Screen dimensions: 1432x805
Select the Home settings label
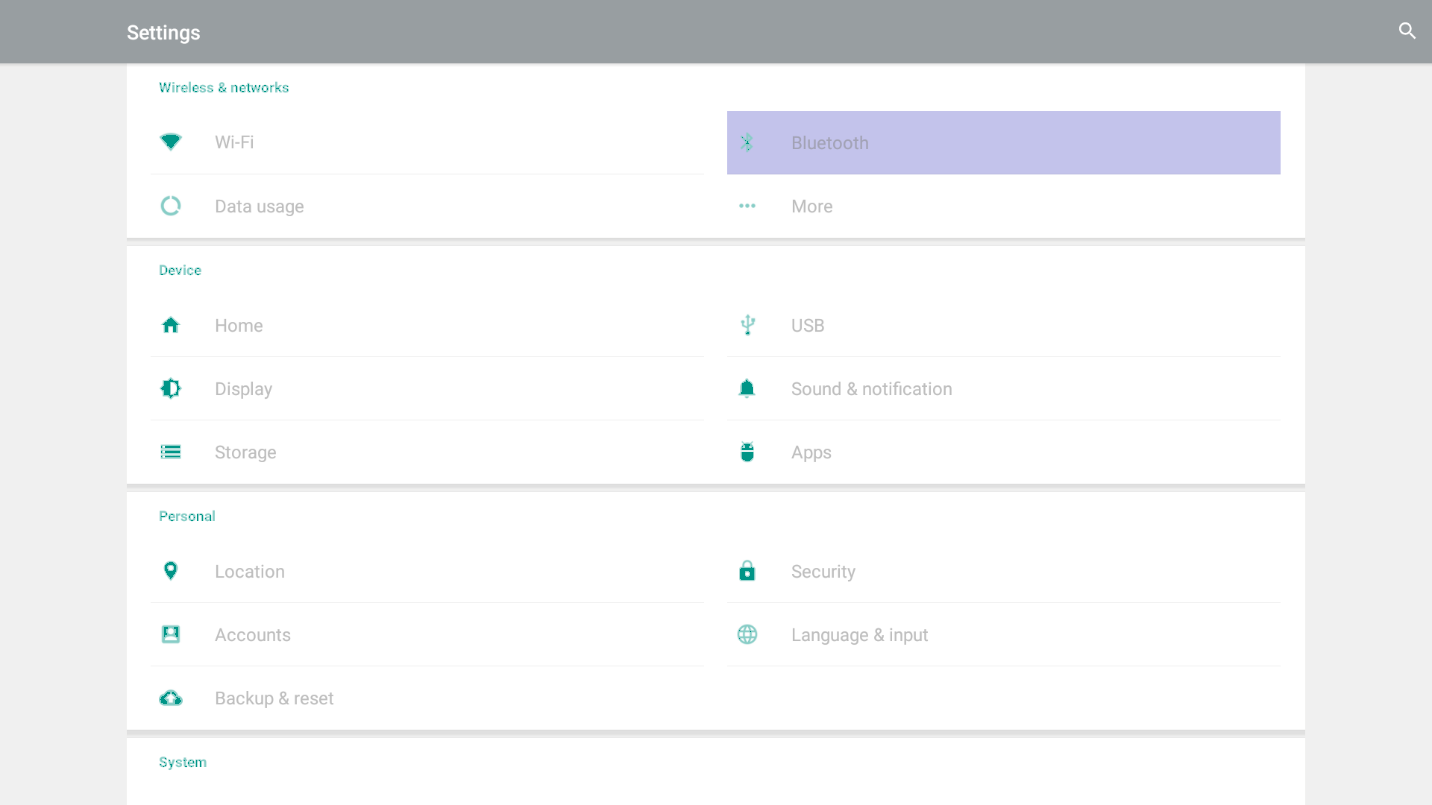[239, 325]
